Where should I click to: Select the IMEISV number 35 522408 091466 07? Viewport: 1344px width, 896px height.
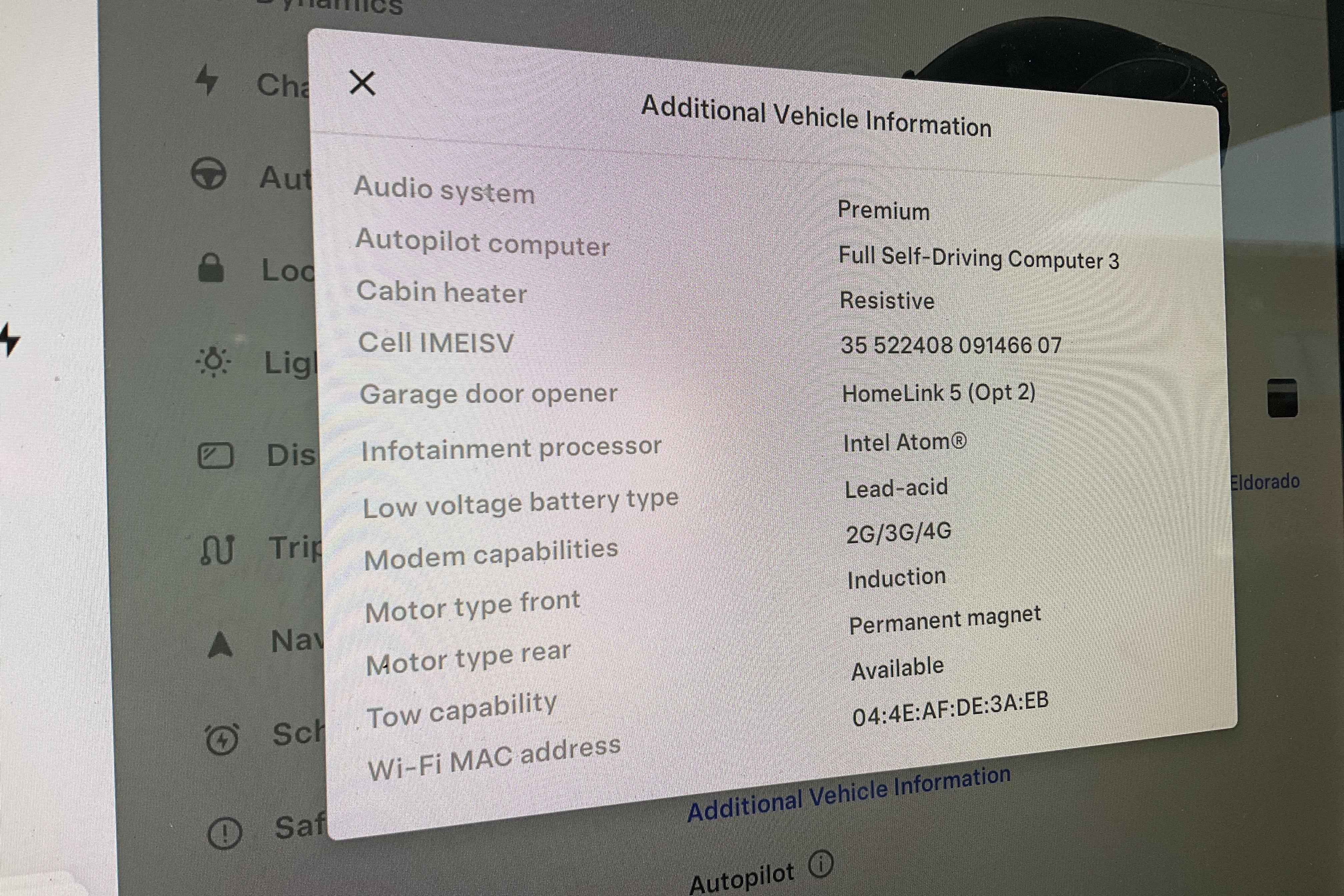coord(951,345)
